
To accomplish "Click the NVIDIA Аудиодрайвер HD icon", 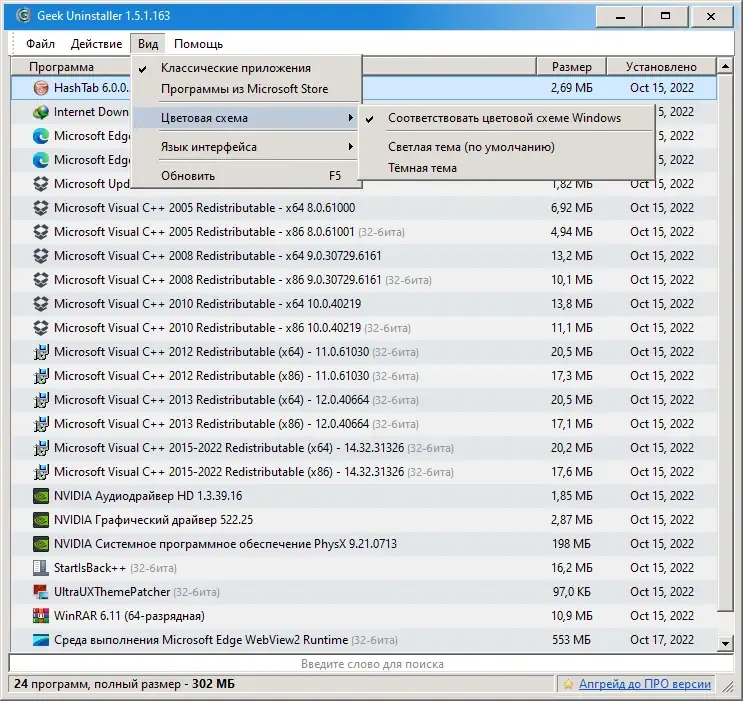I will 41,496.
